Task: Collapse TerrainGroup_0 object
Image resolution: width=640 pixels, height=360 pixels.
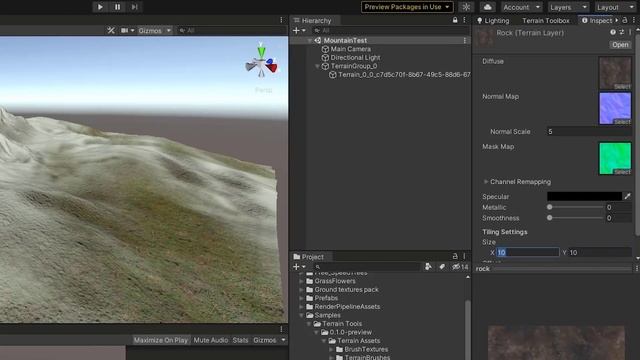Action: click(317, 66)
